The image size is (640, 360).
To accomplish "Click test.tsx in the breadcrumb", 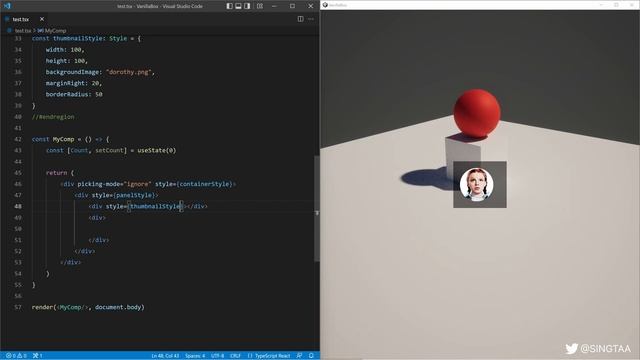I will 23,31.
